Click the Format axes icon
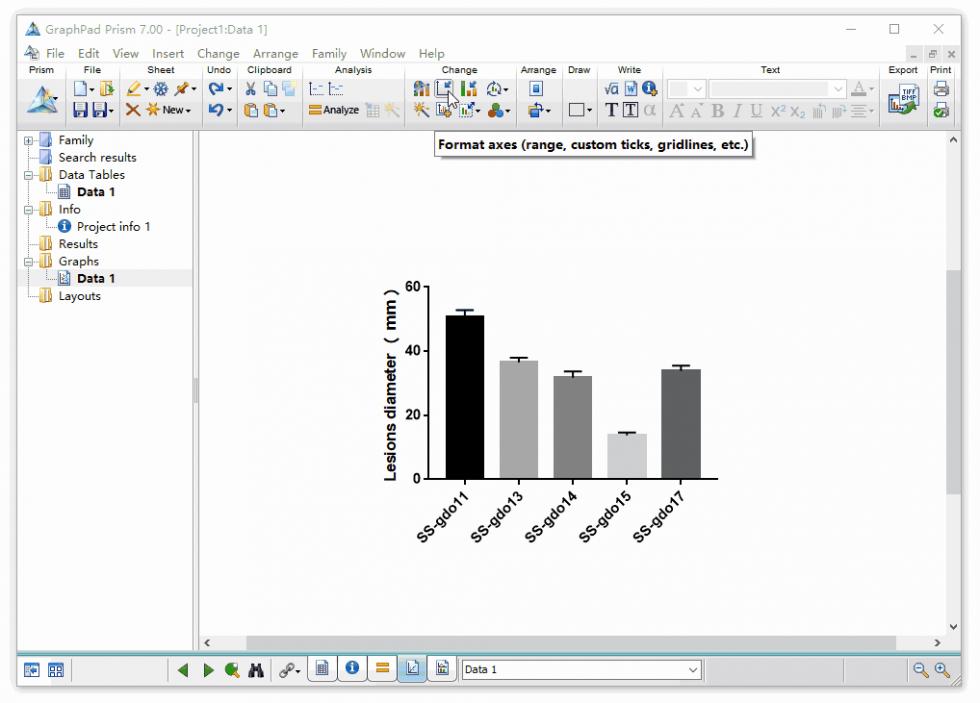The height and width of the screenshot is (703, 980). point(444,89)
